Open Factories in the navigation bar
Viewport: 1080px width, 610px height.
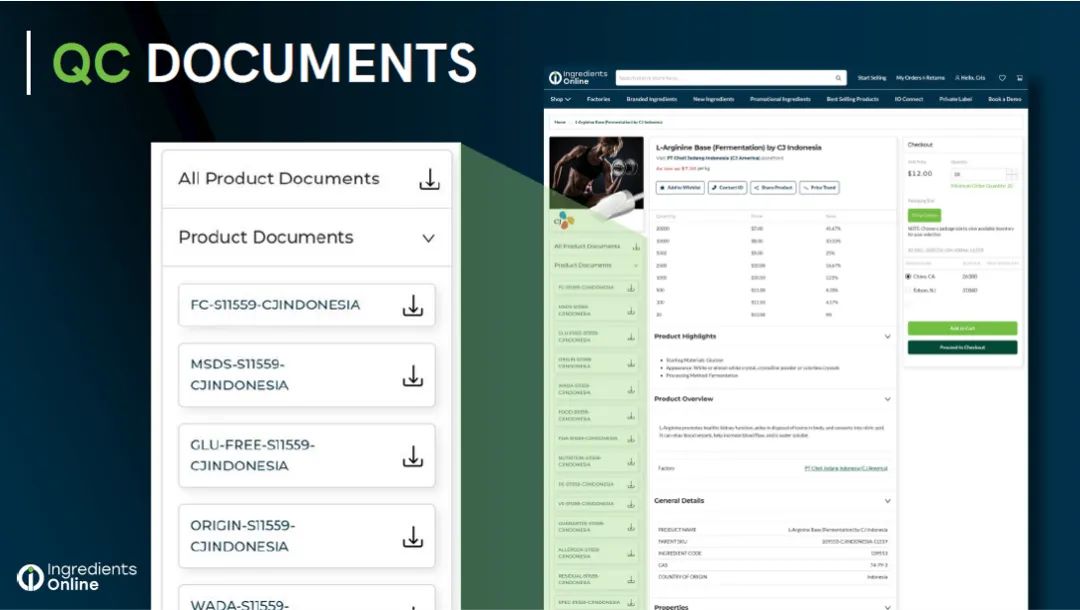click(599, 99)
